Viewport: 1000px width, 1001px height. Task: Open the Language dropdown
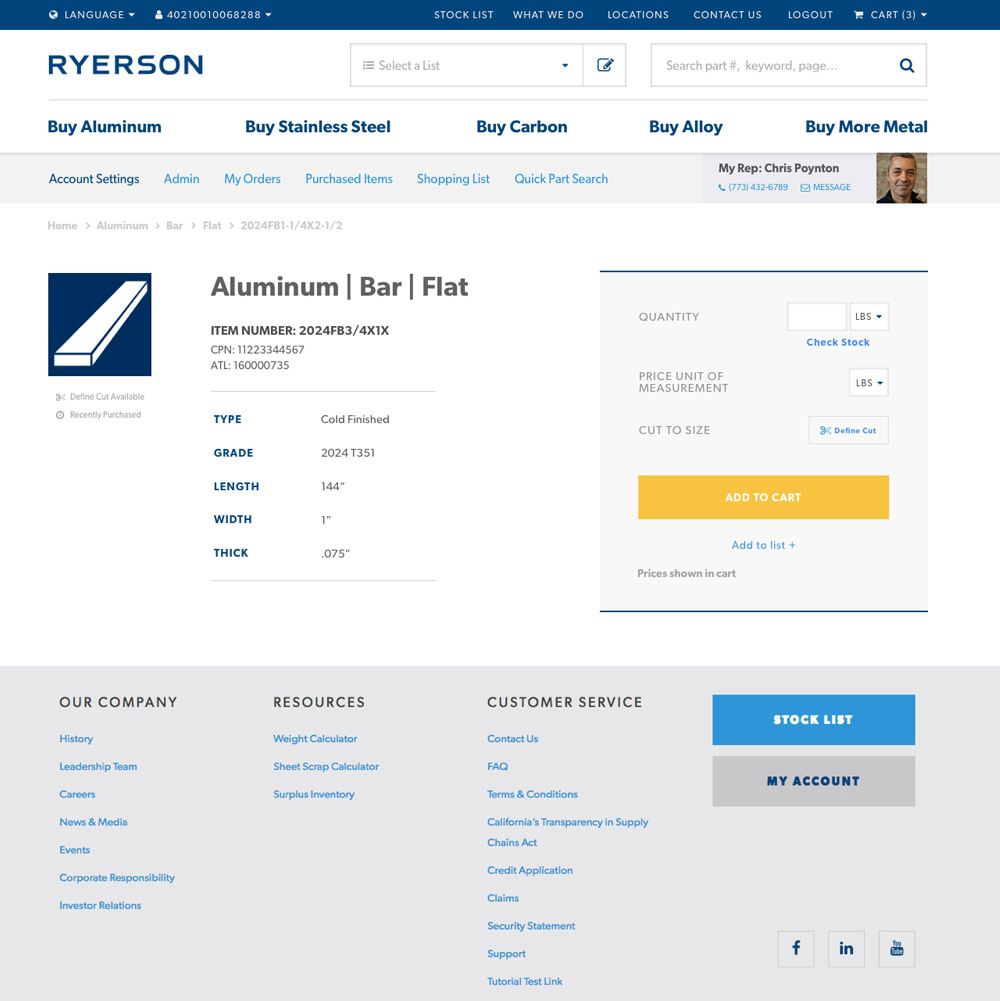[92, 15]
